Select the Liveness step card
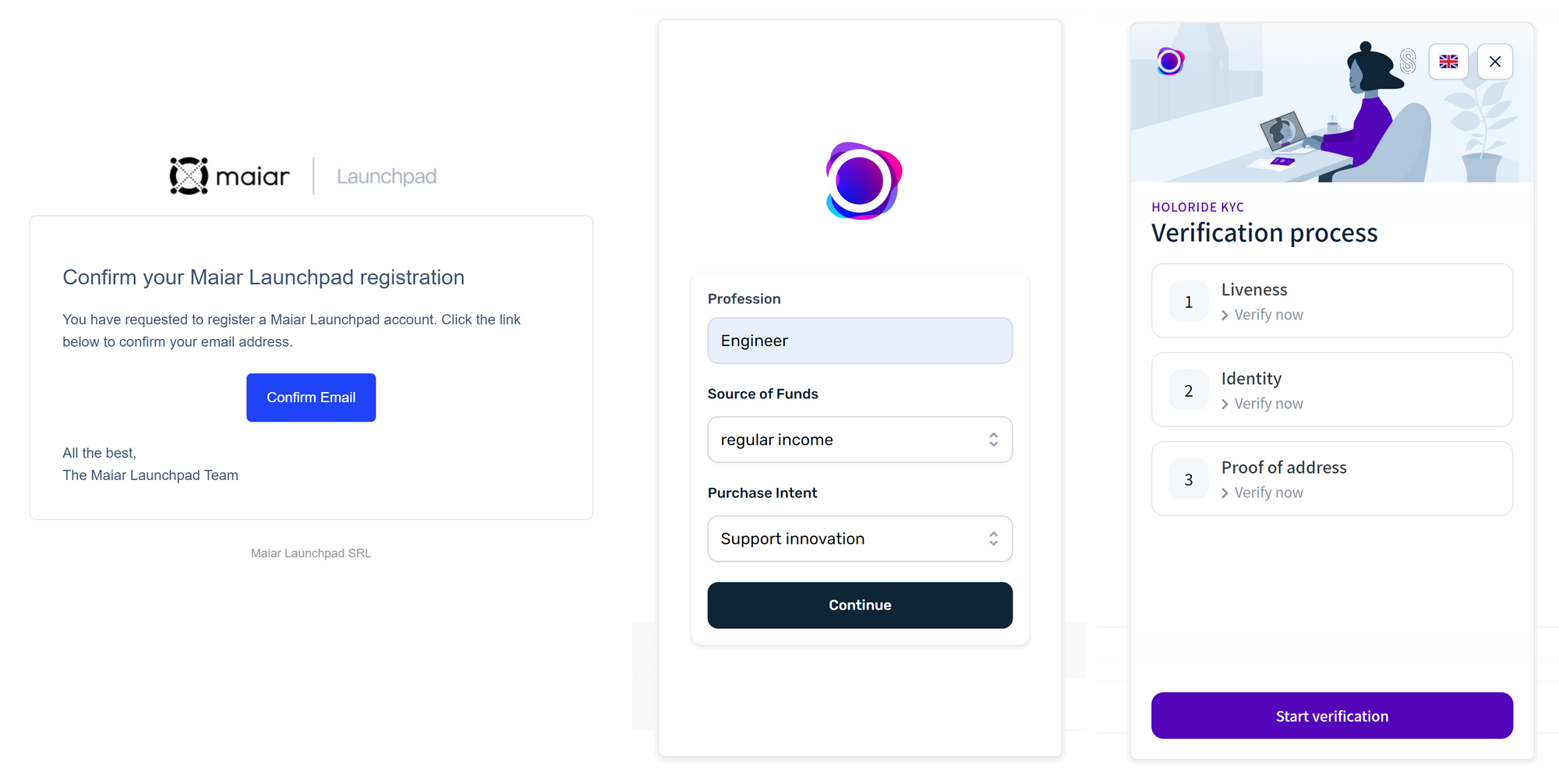 pyautogui.click(x=1331, y=301)
